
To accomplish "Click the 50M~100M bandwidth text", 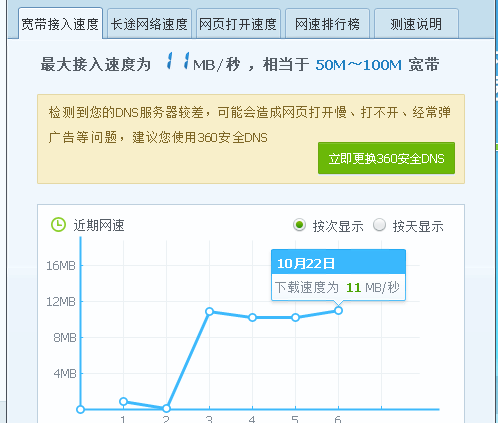I will pos(359,65).
